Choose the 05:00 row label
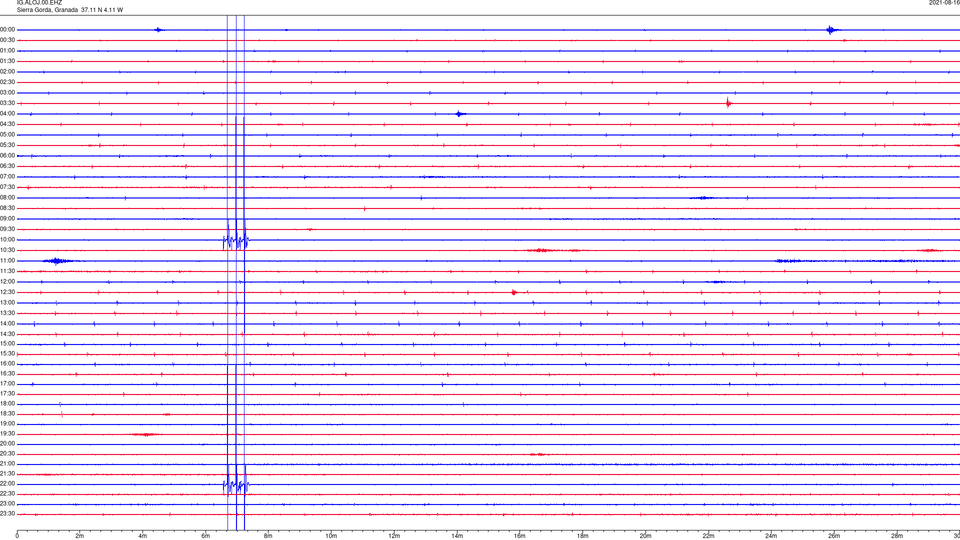This screenshot has height=540, width=960. pos(7,135)
